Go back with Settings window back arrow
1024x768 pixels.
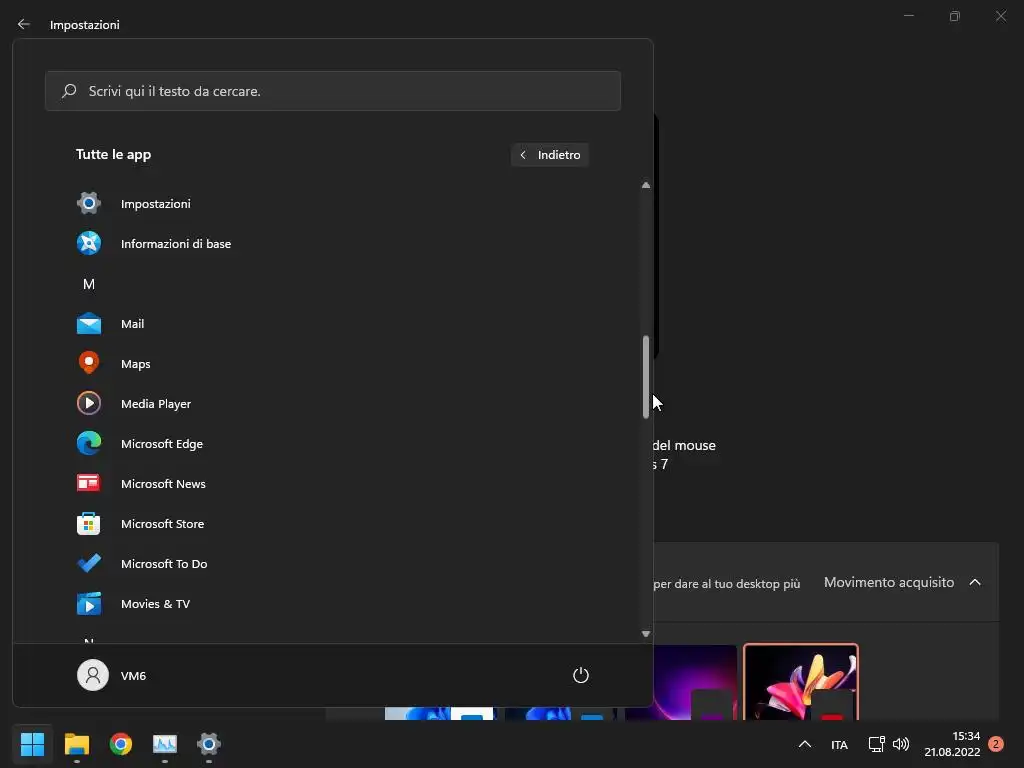[x=24, y=24]
